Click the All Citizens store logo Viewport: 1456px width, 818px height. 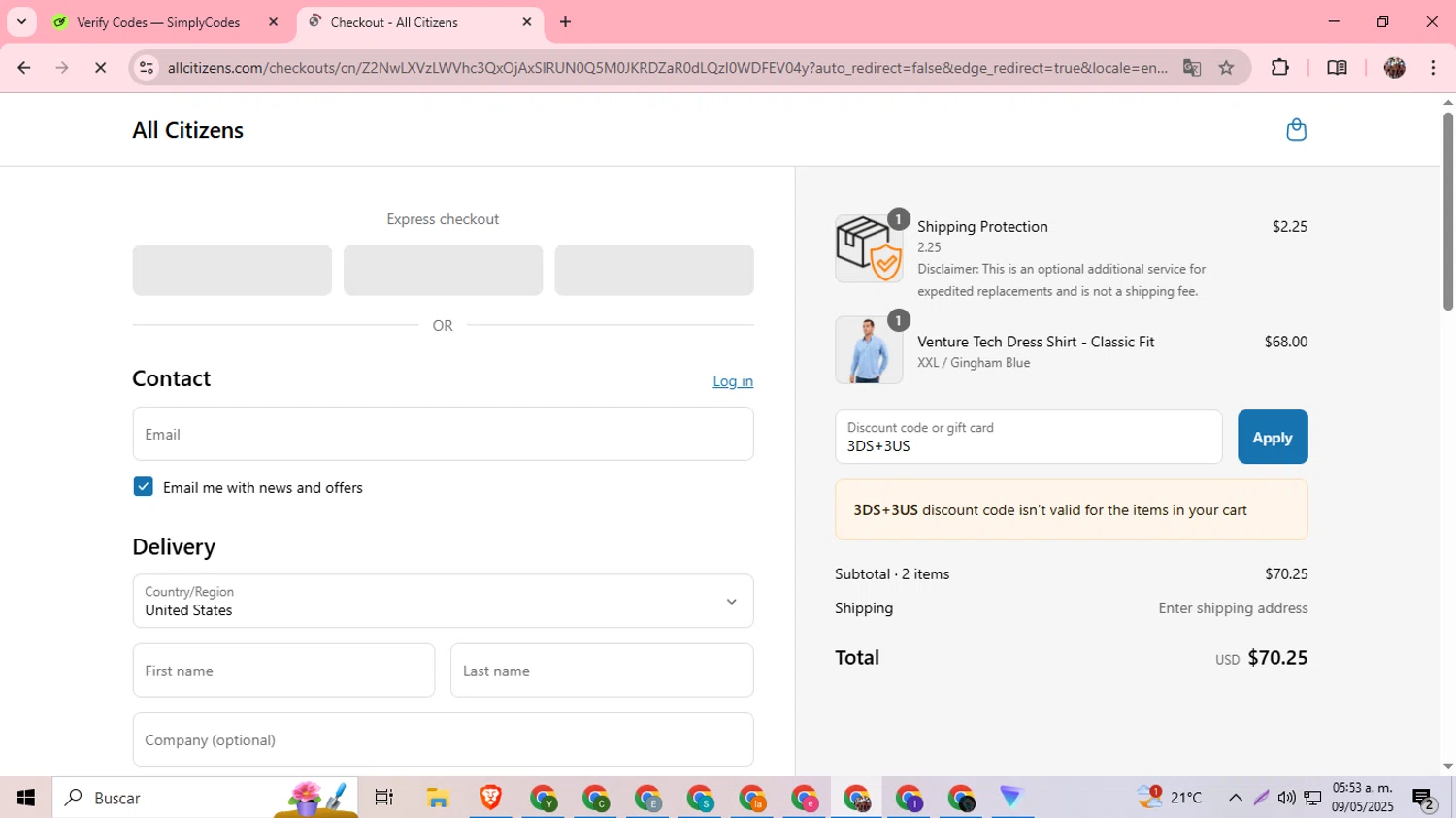(187, 130)
